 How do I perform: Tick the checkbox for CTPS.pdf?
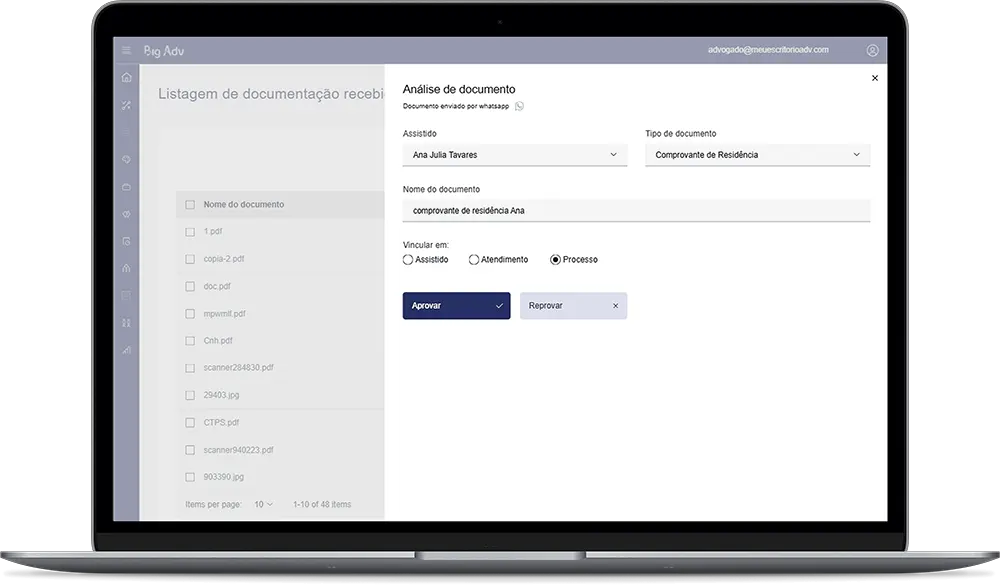tap(190, 422)
